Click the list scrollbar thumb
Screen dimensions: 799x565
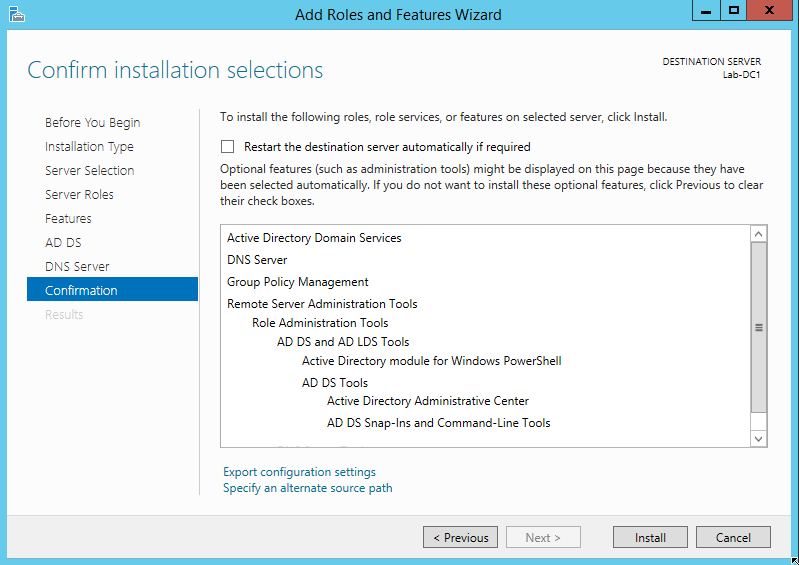pos(758,327)
